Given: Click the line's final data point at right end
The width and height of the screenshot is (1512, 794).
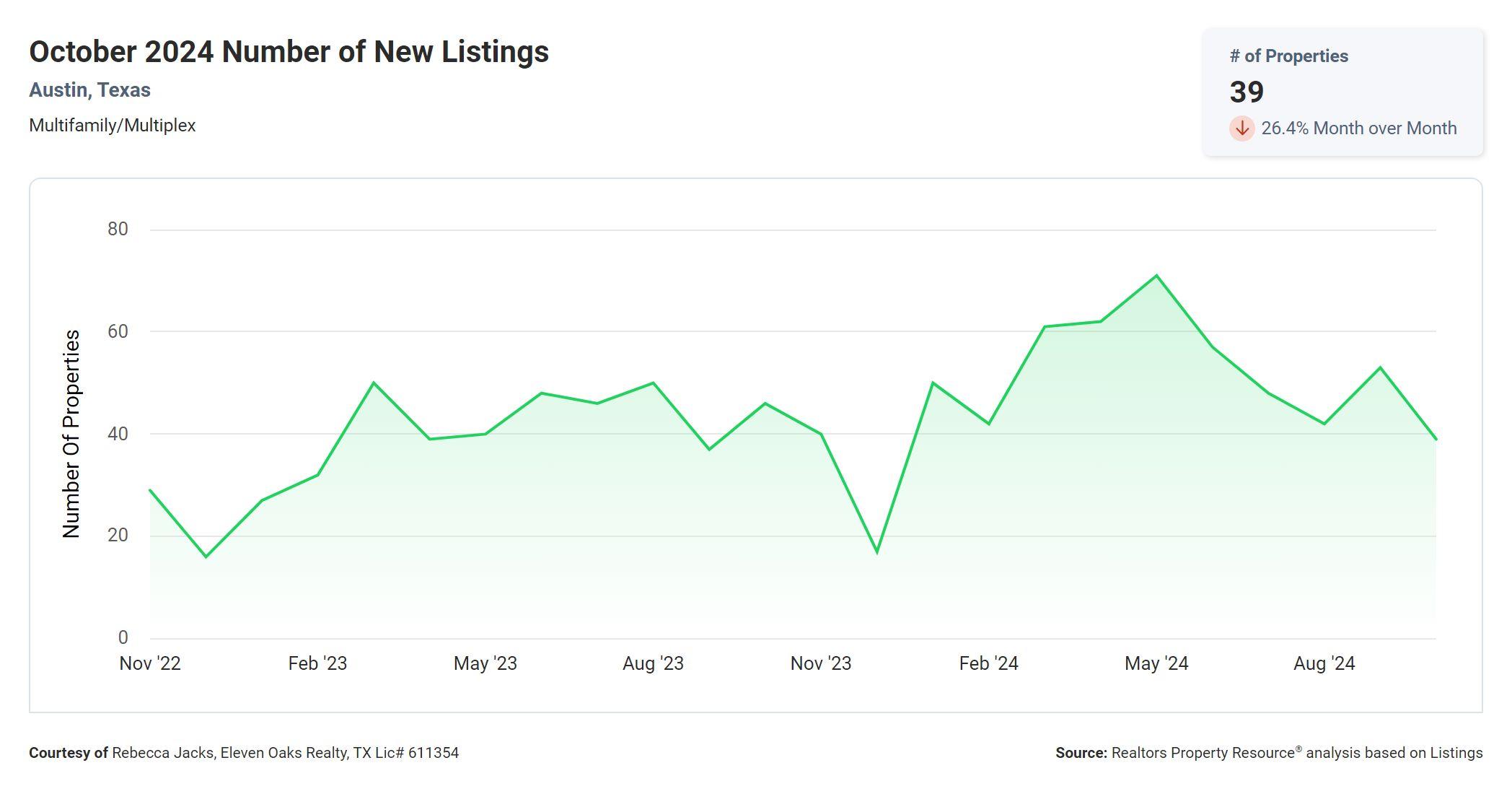Looking at the screenshot, I should coord(1436,439).
